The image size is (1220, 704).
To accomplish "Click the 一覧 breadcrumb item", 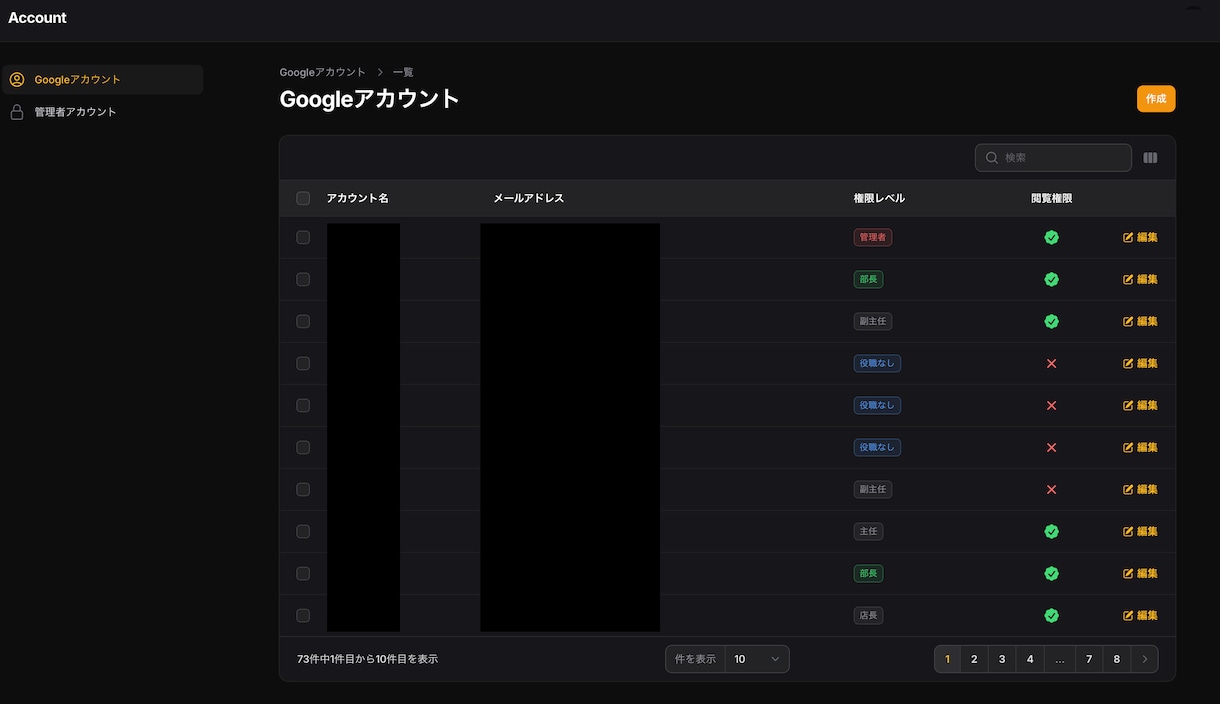I will pos(403,72).
